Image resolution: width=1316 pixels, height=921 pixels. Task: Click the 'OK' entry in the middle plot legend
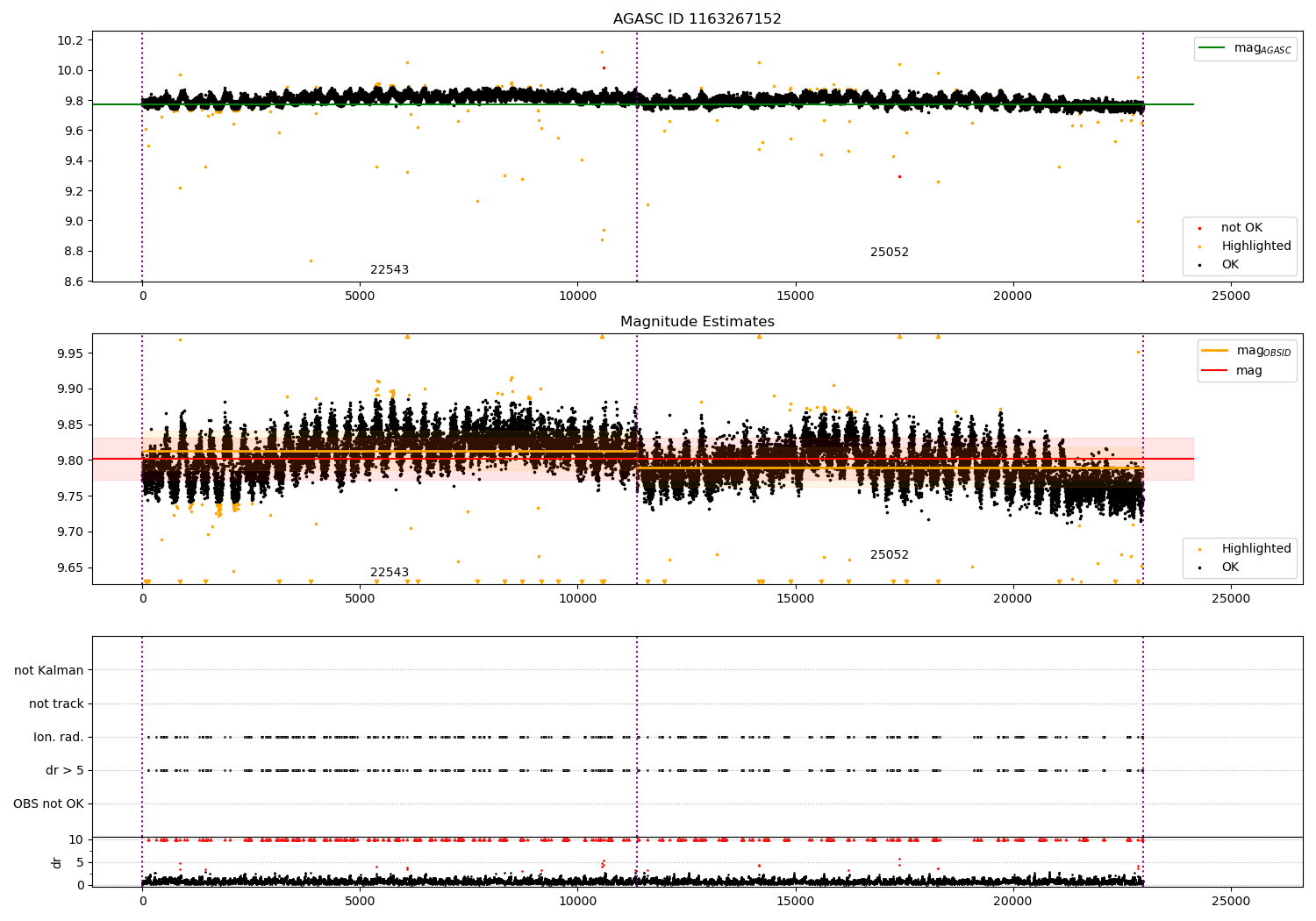pos(1230,568)
